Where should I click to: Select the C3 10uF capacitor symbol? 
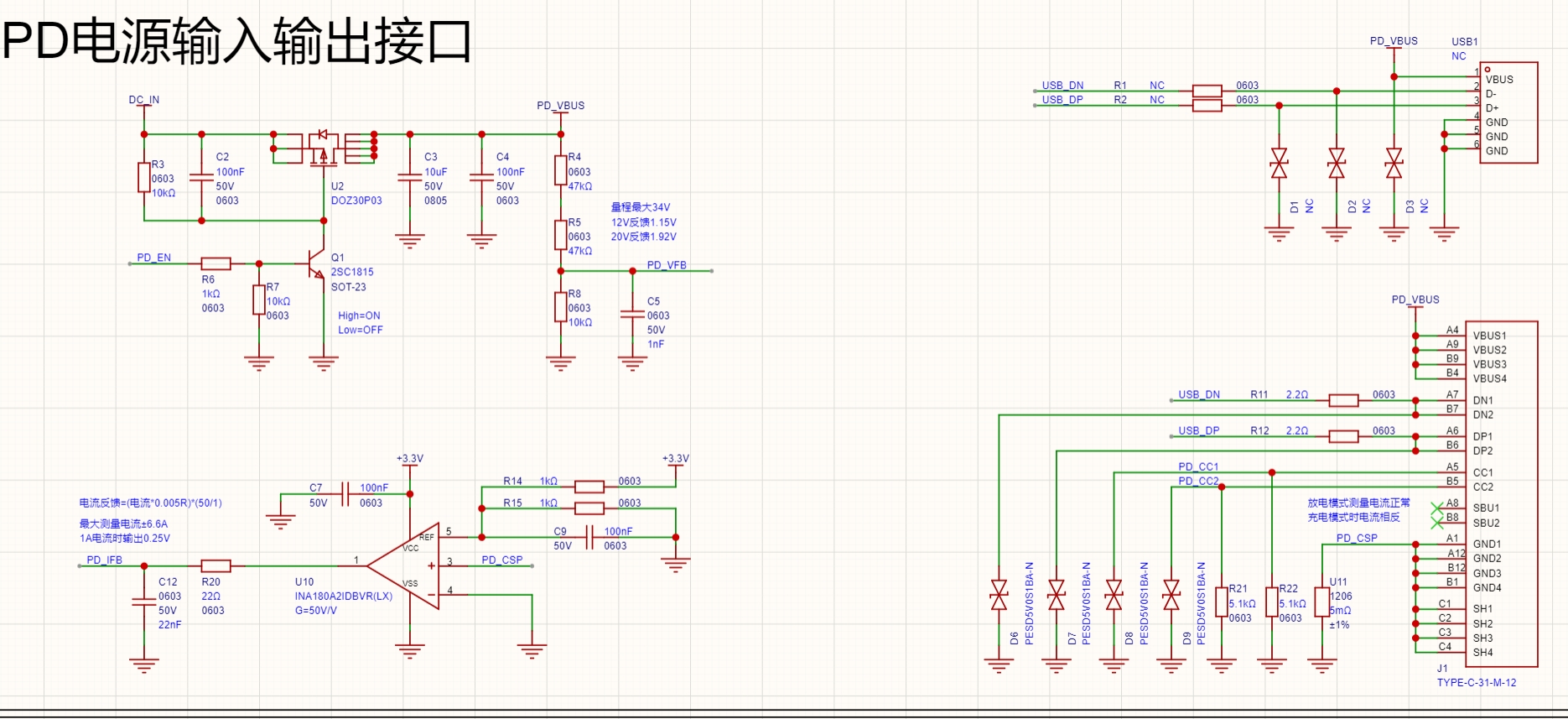(x=409, y=178)
